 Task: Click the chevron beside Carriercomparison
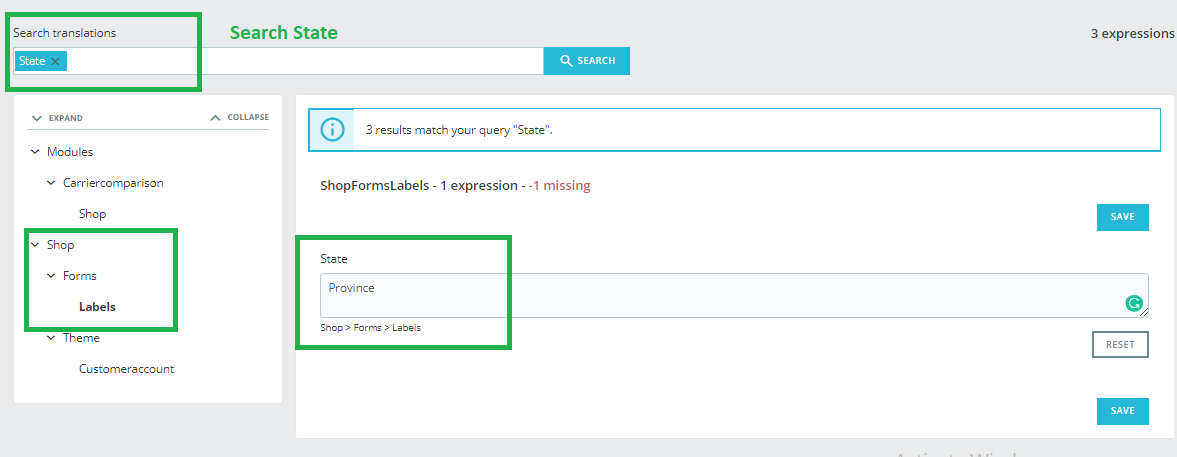click(52, 183)
